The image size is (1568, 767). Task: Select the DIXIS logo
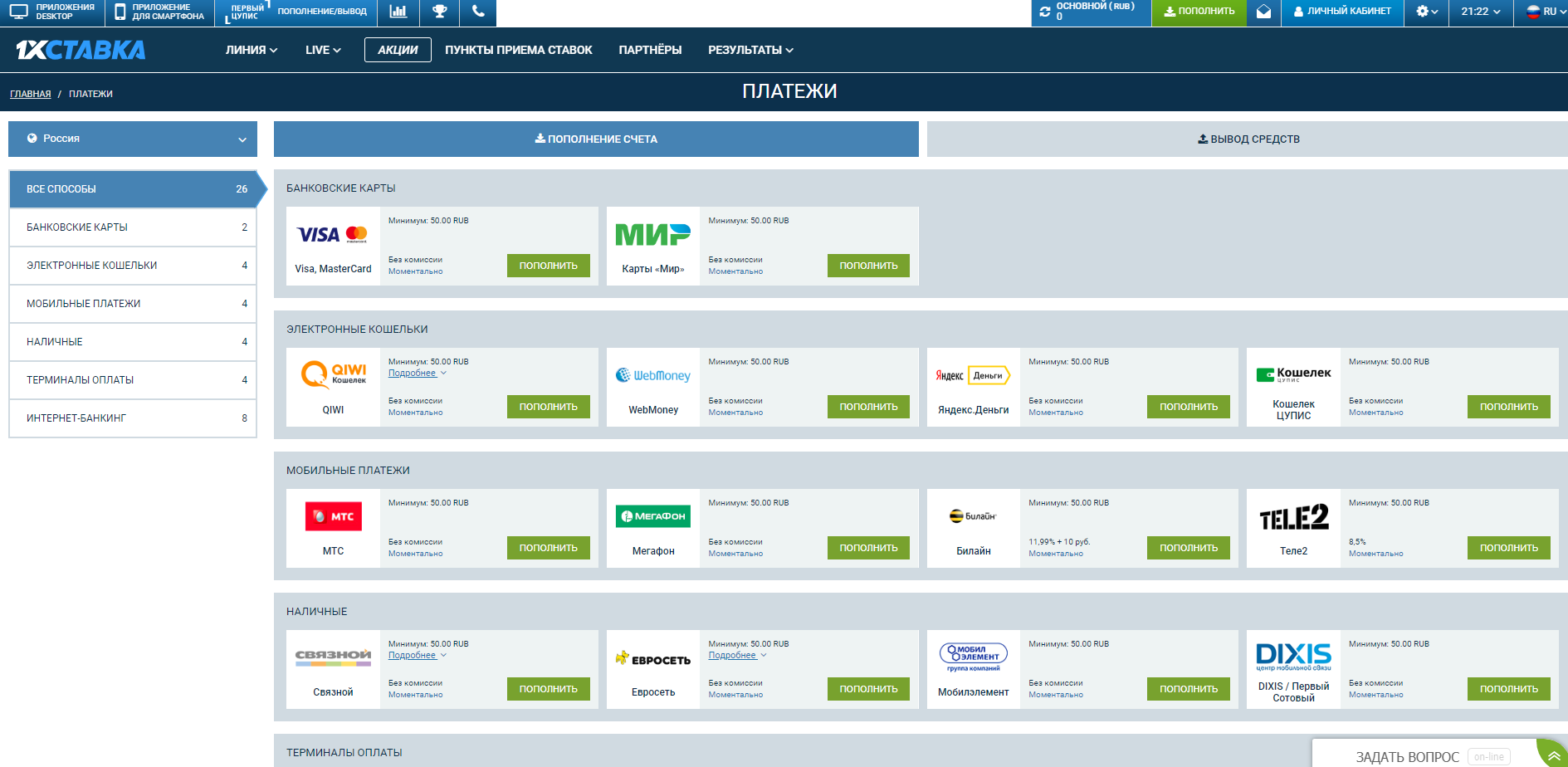pyautogui.click(x=1293, y=657)
